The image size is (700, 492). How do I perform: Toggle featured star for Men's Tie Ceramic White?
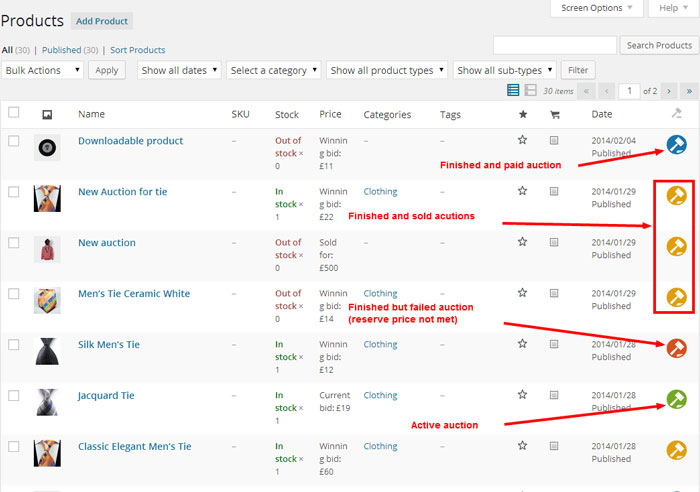tap(522, 293)
